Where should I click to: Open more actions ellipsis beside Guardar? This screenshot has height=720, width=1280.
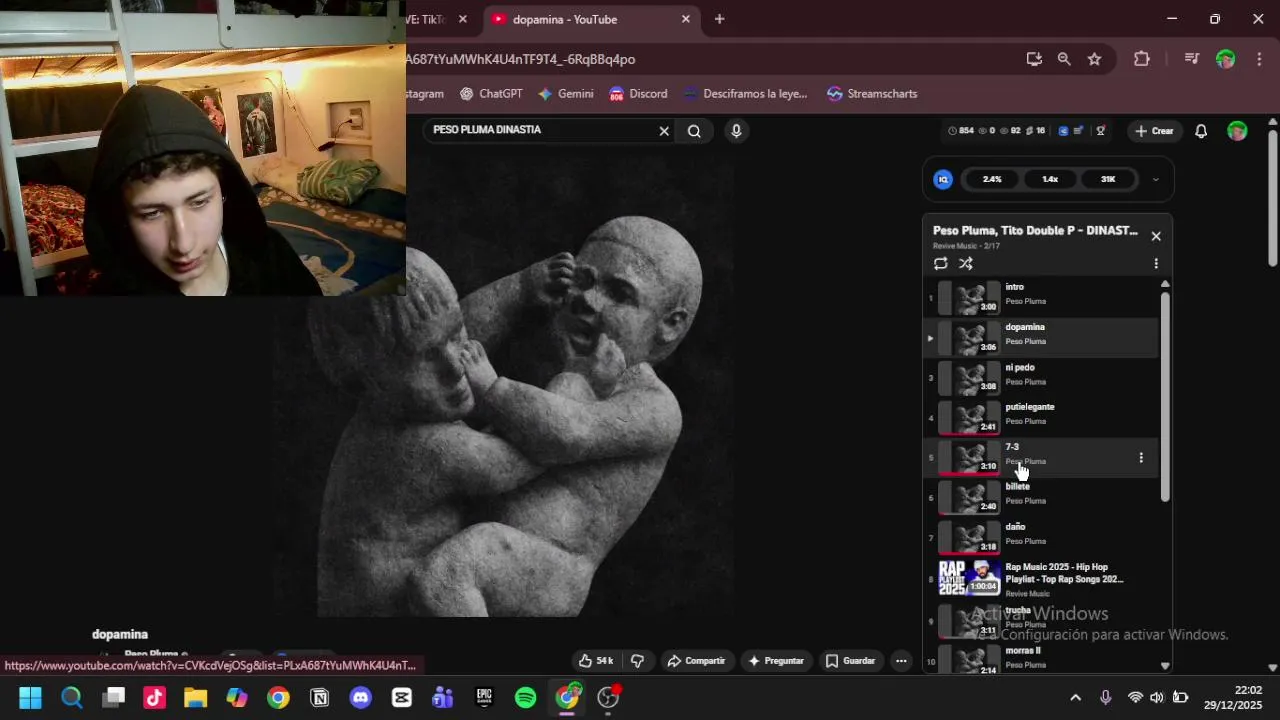pos(901,661)
